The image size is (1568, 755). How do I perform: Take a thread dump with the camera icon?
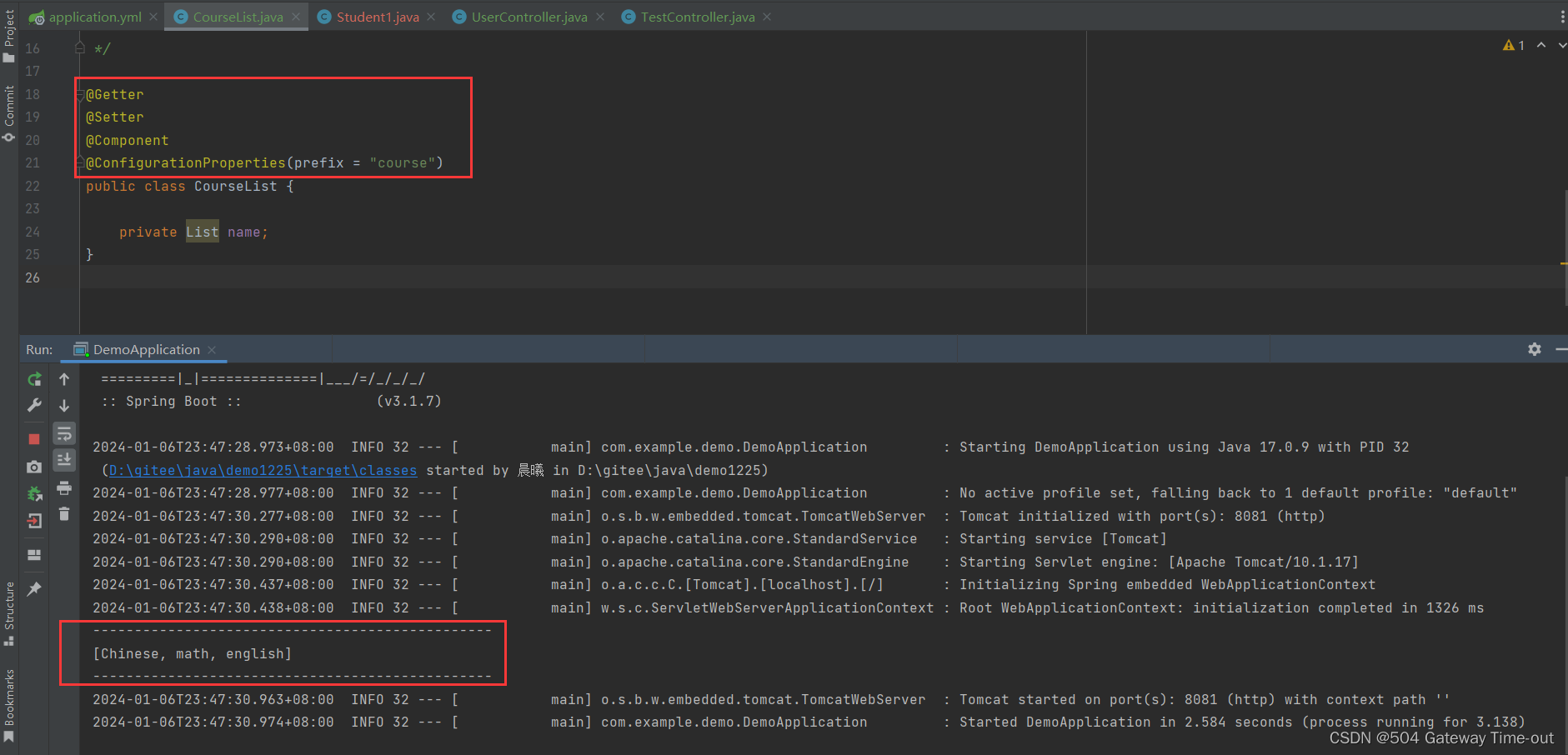[x=34, y=467]
